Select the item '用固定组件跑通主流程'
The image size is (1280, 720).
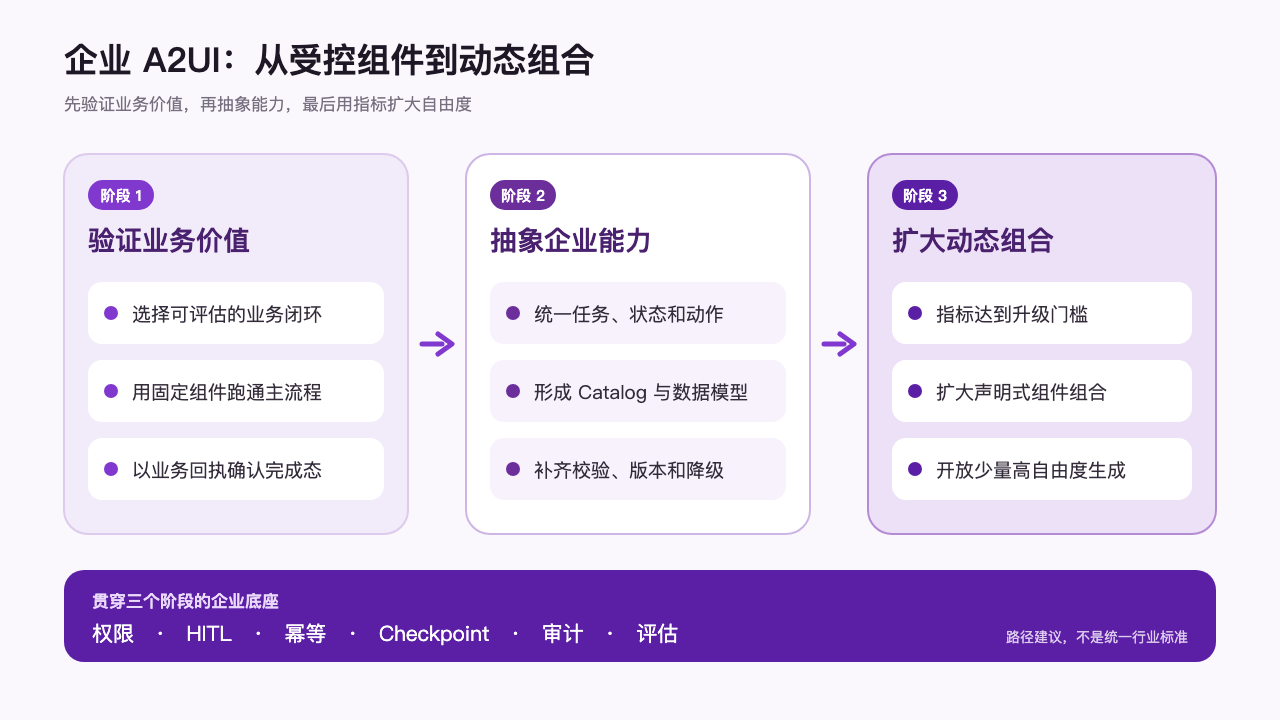[x=236, y=391]
